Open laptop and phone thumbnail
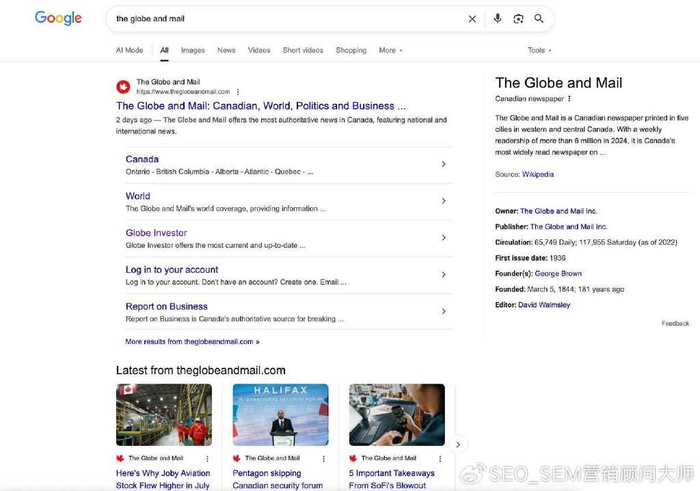Screen dimensions: 700x491 pyautogui.click(x=397, y=415)
